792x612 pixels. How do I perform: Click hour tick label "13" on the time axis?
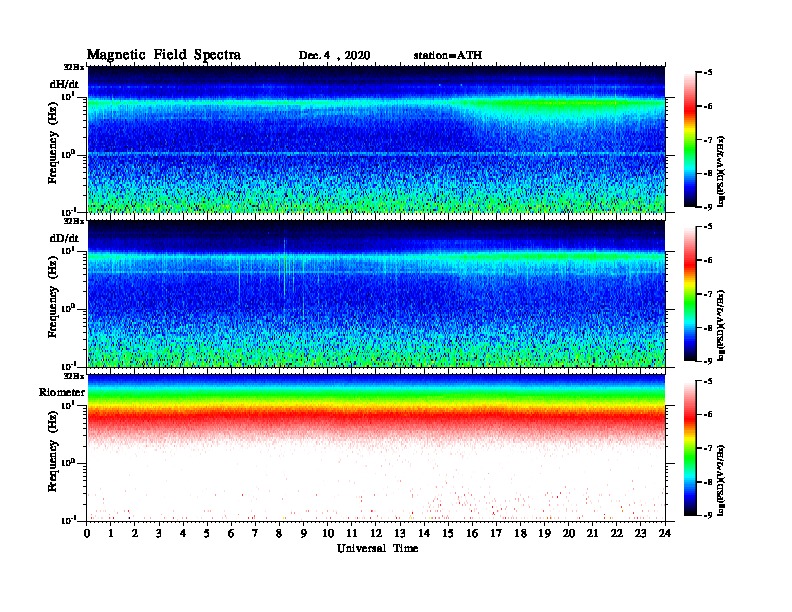pos(400,533)
